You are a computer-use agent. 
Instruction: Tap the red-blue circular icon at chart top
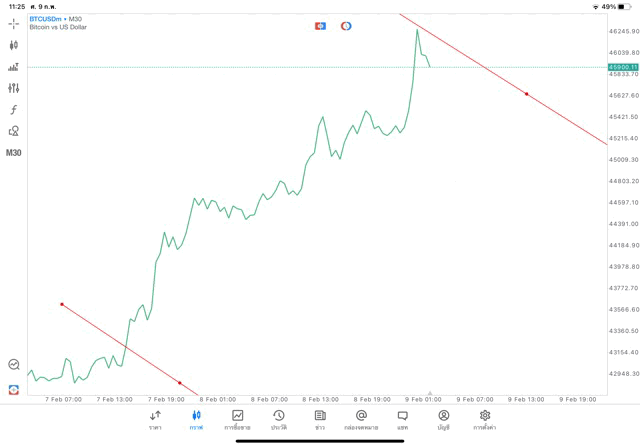[x=346, y=26]
